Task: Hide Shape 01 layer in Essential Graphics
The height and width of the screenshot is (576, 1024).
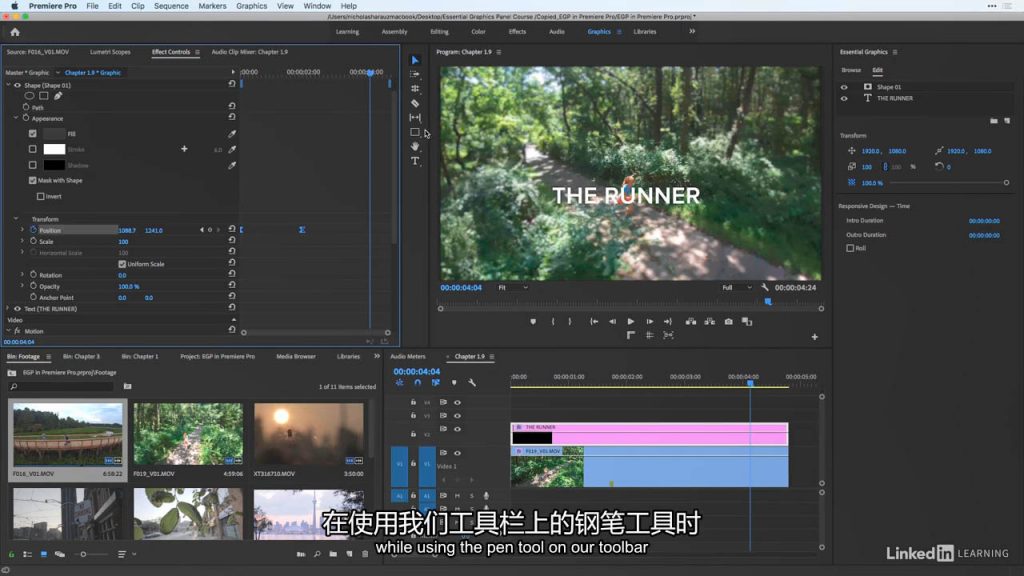Action: (844, 87)
